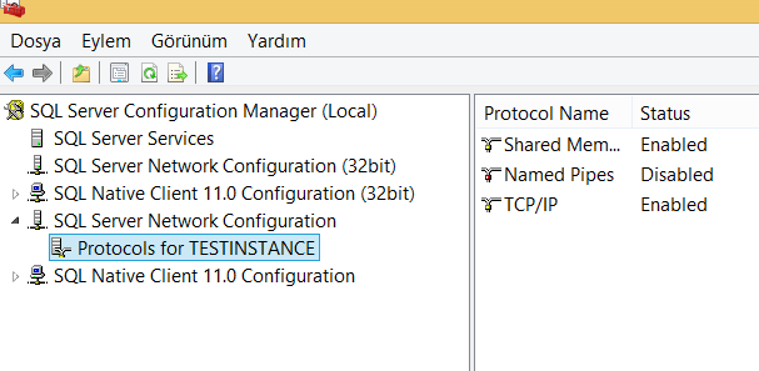Click the Refresh toolbar icon
The height and width of the screenshot is (371, 759).
tap(149, 74)
